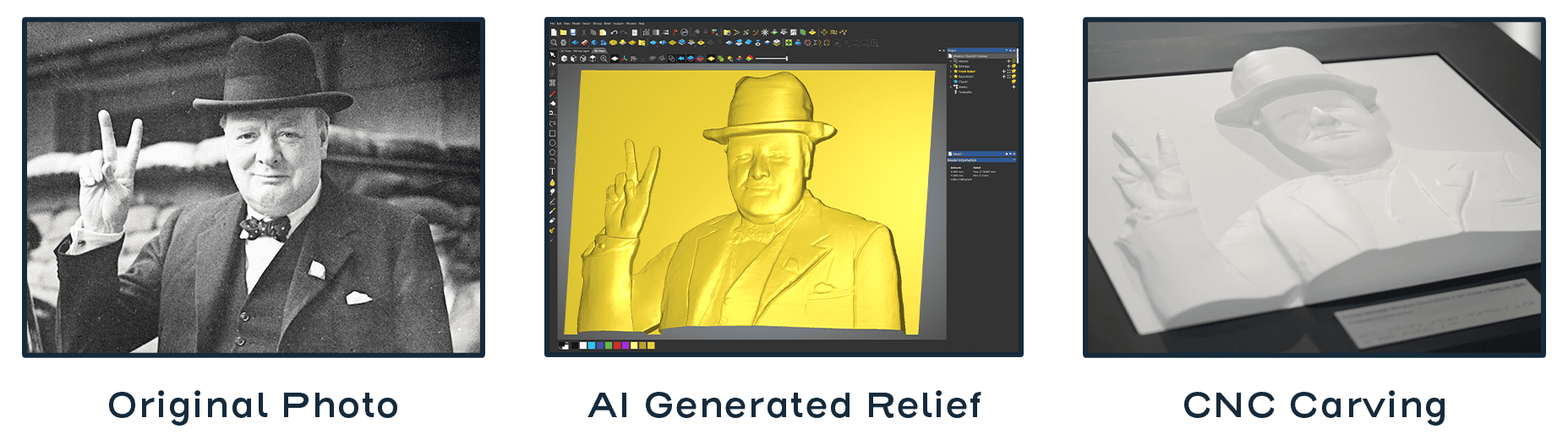Screen dimensions: 1568x445
Task: Add new sheet with plus icon beside Sheets
Action: [x=1013, y=87]
